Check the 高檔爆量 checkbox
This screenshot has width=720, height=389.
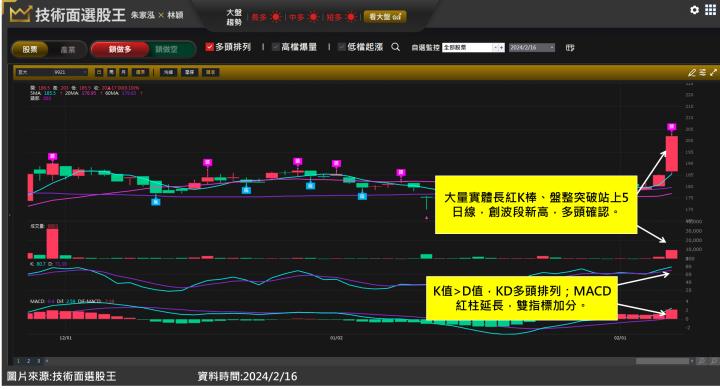[276, 47]
